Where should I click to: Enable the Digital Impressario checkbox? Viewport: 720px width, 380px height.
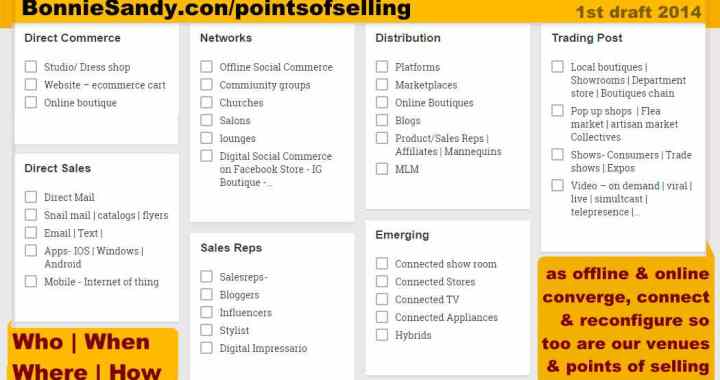pos(207,348)
